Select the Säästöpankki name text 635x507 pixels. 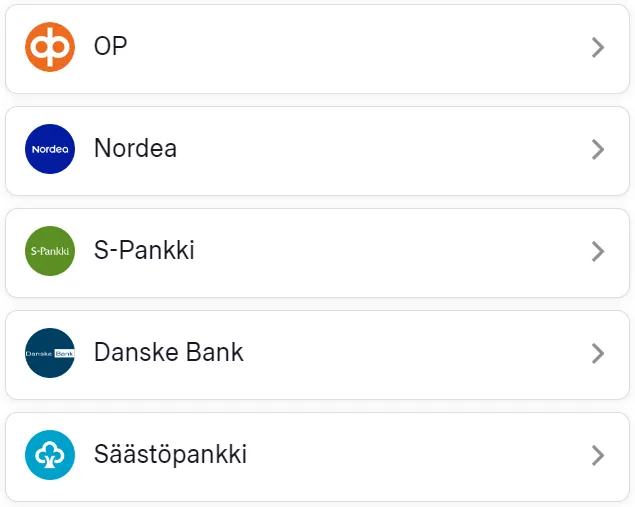pos(170,455)
